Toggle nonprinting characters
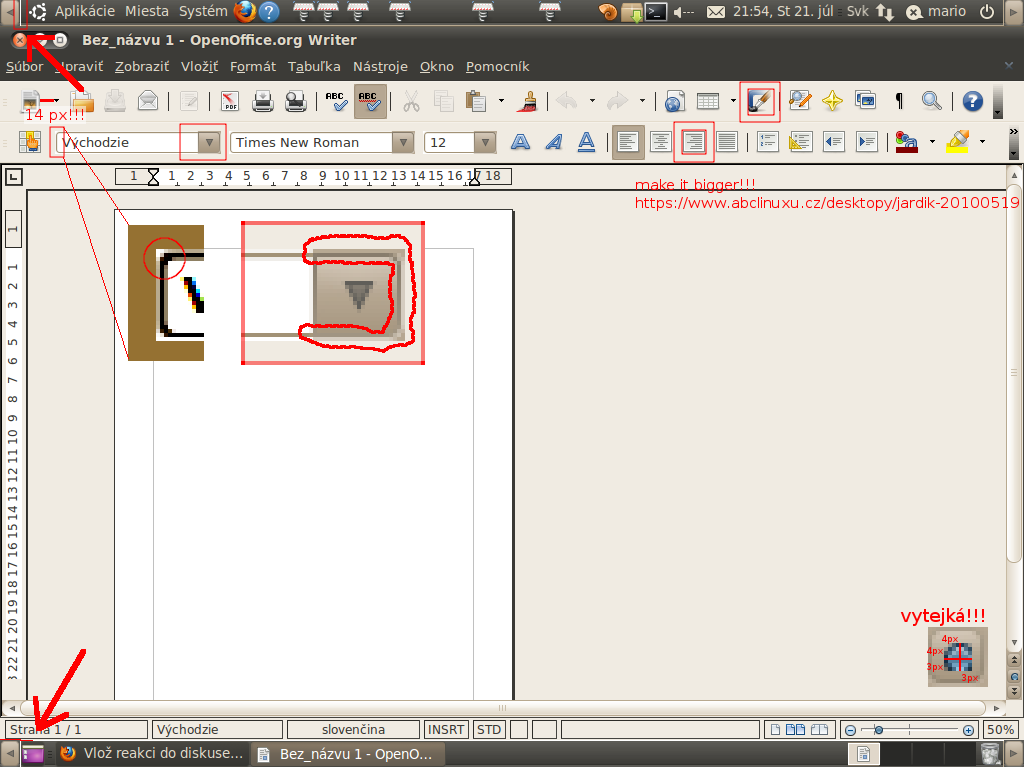The image size is (1024, 768). click(899, 101)
